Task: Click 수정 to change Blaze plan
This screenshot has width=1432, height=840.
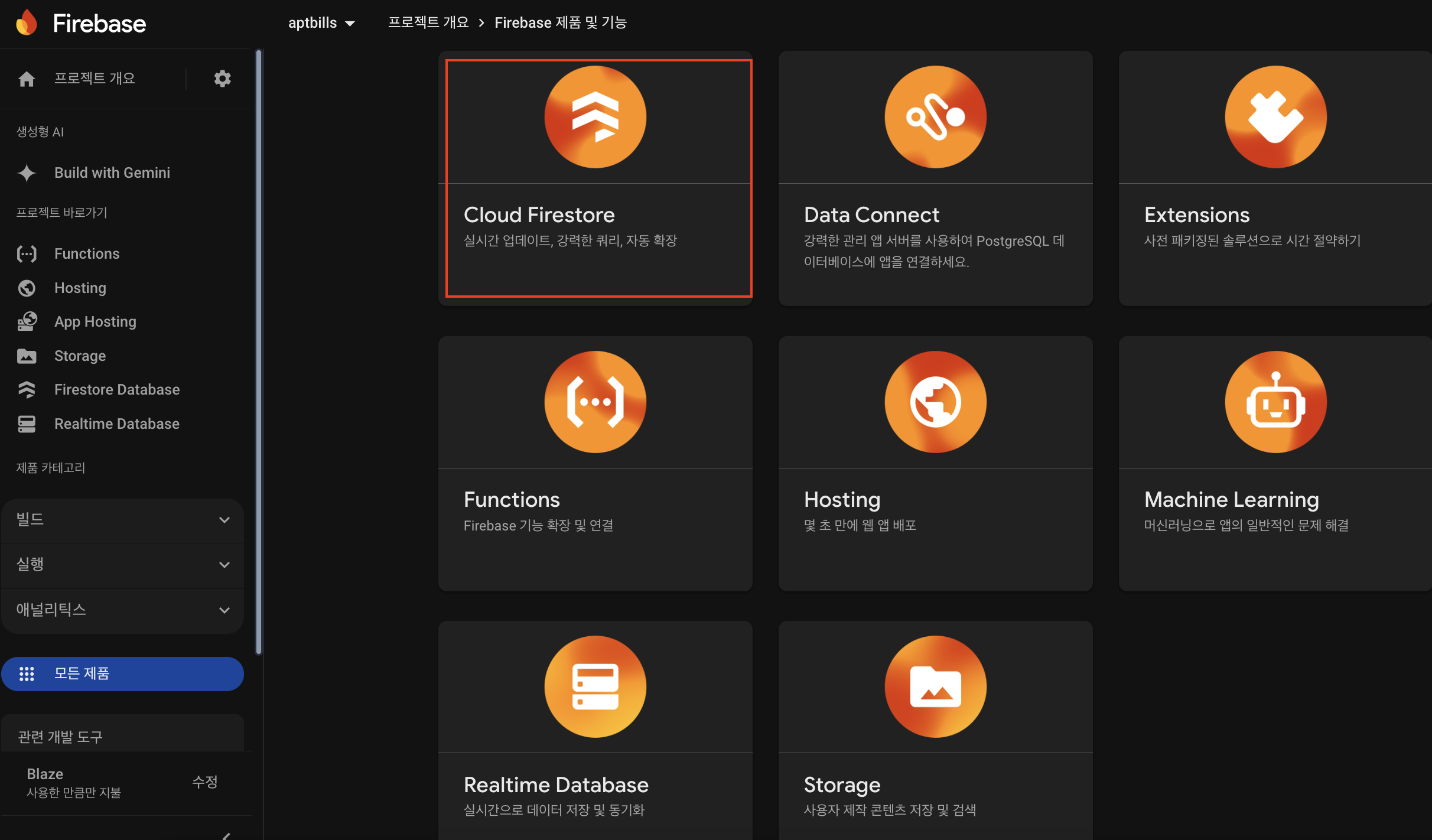Action: coord(205,782)
